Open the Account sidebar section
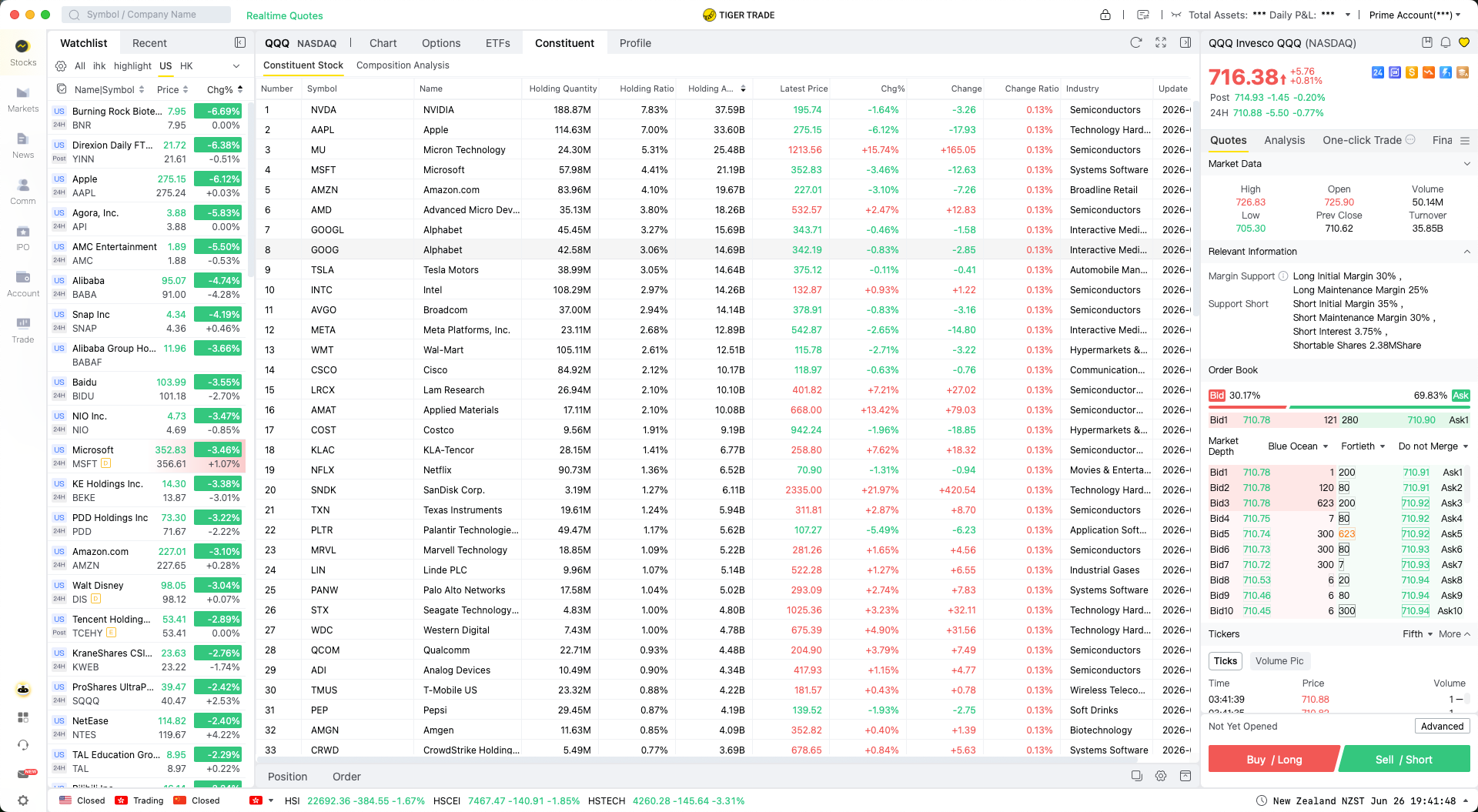1478x812 pixels. tap(22, 284)
